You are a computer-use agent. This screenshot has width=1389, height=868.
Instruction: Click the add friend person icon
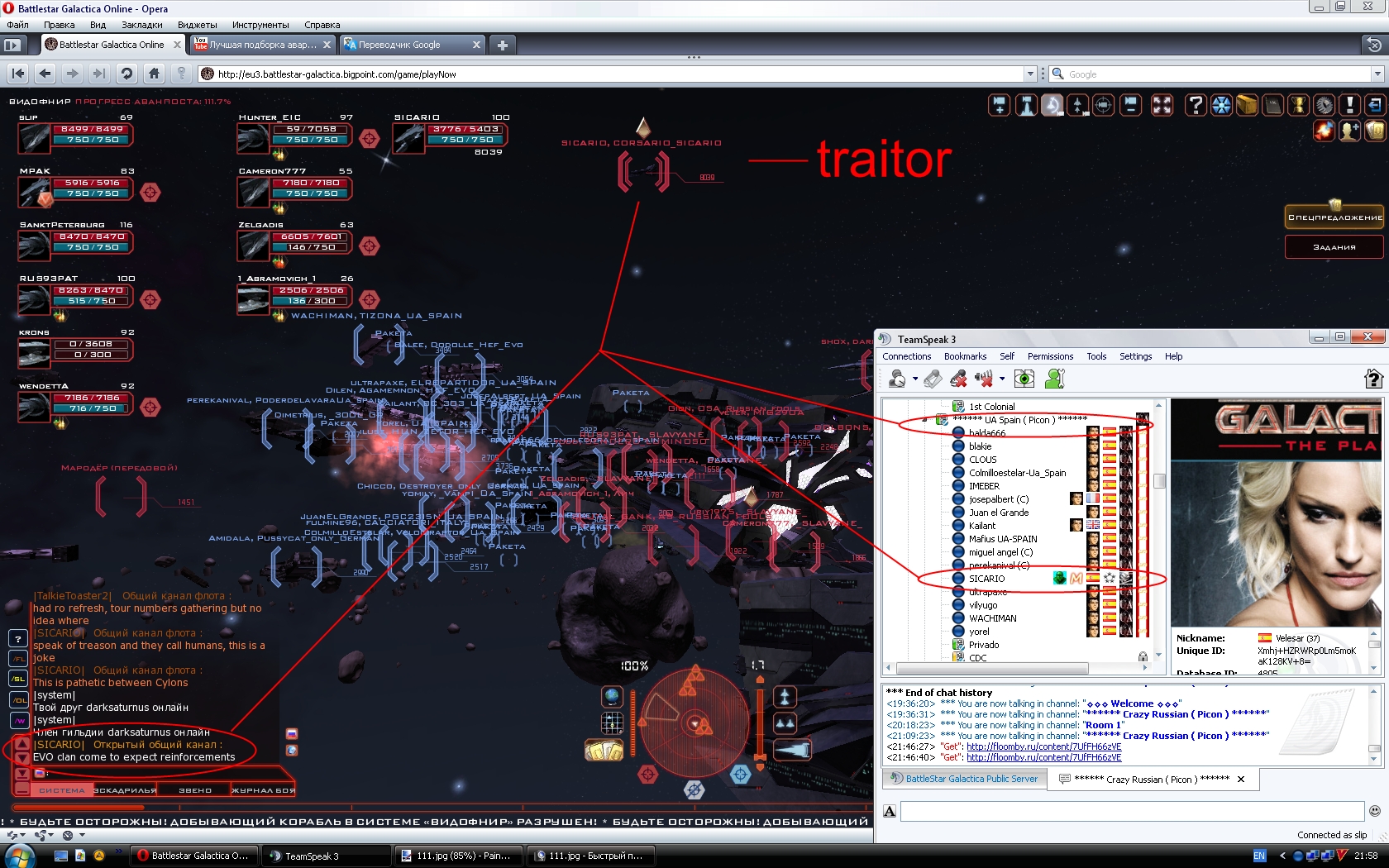click(1349, 131)
